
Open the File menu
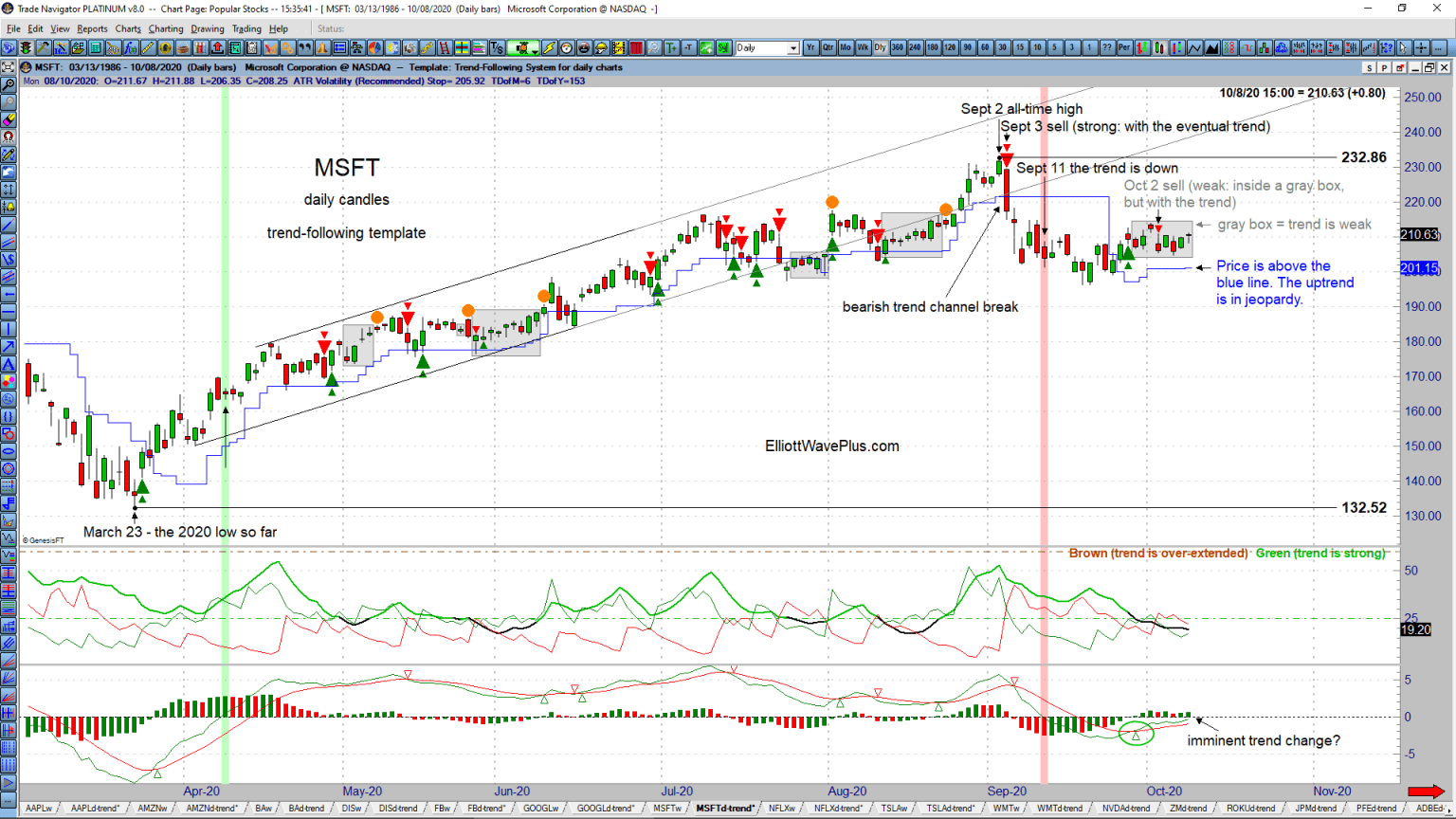tap(13, 28)
